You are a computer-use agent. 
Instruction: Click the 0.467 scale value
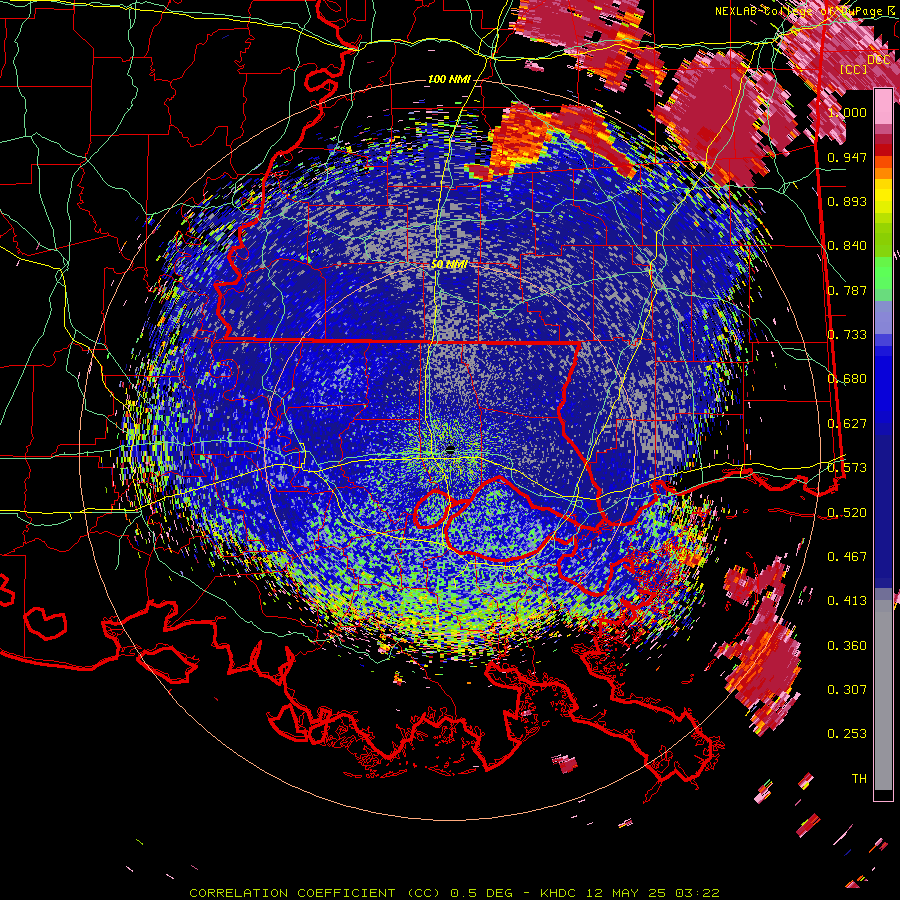847,557
